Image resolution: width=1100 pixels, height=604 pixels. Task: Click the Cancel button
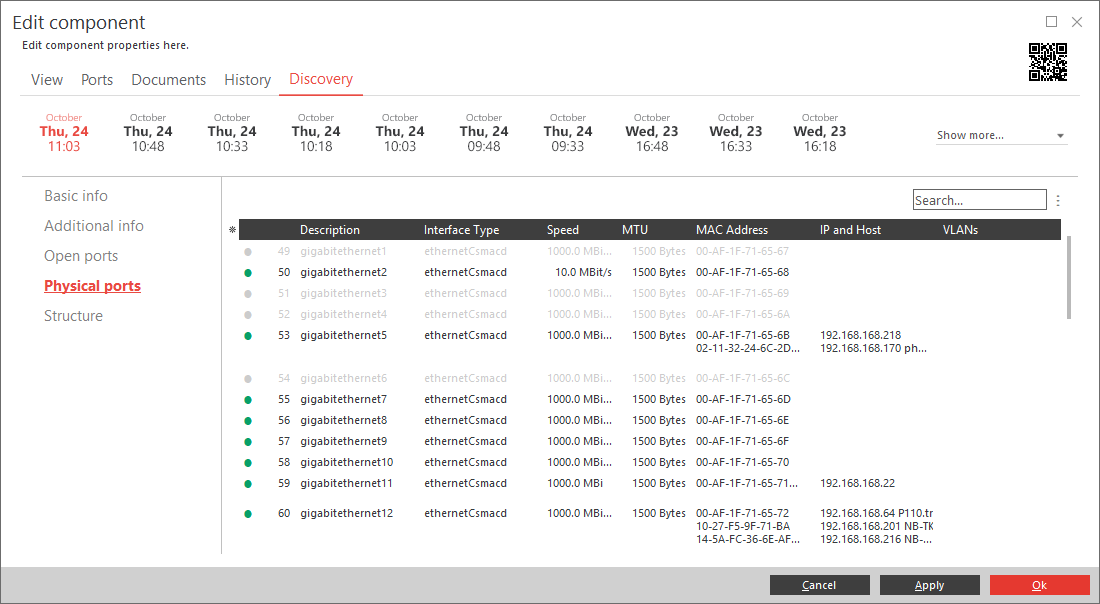819,585
